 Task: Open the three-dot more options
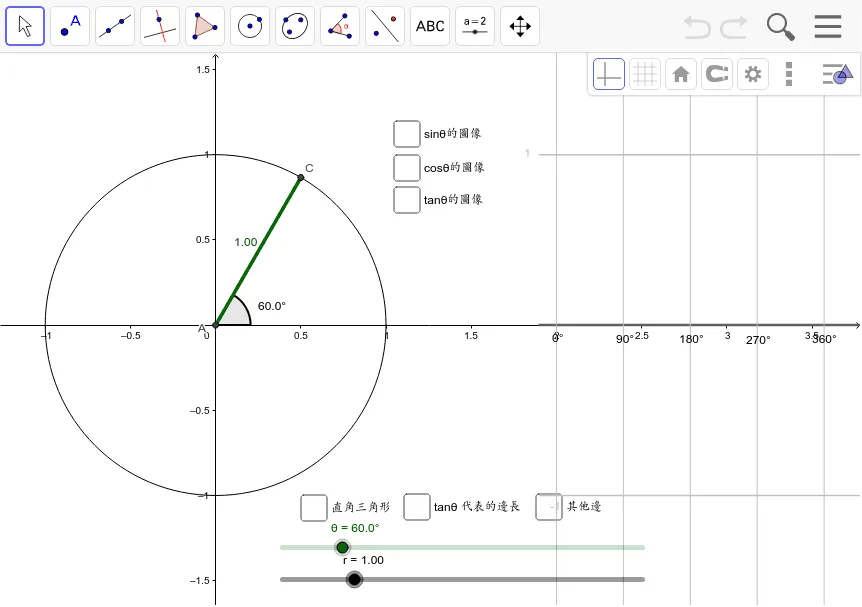coord(789,74)
